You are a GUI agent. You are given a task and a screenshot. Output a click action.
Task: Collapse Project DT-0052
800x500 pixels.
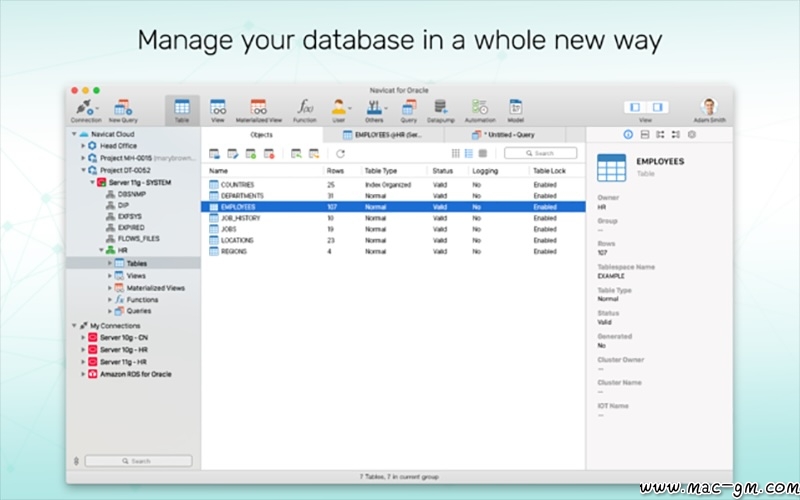(x=83, y=170)
